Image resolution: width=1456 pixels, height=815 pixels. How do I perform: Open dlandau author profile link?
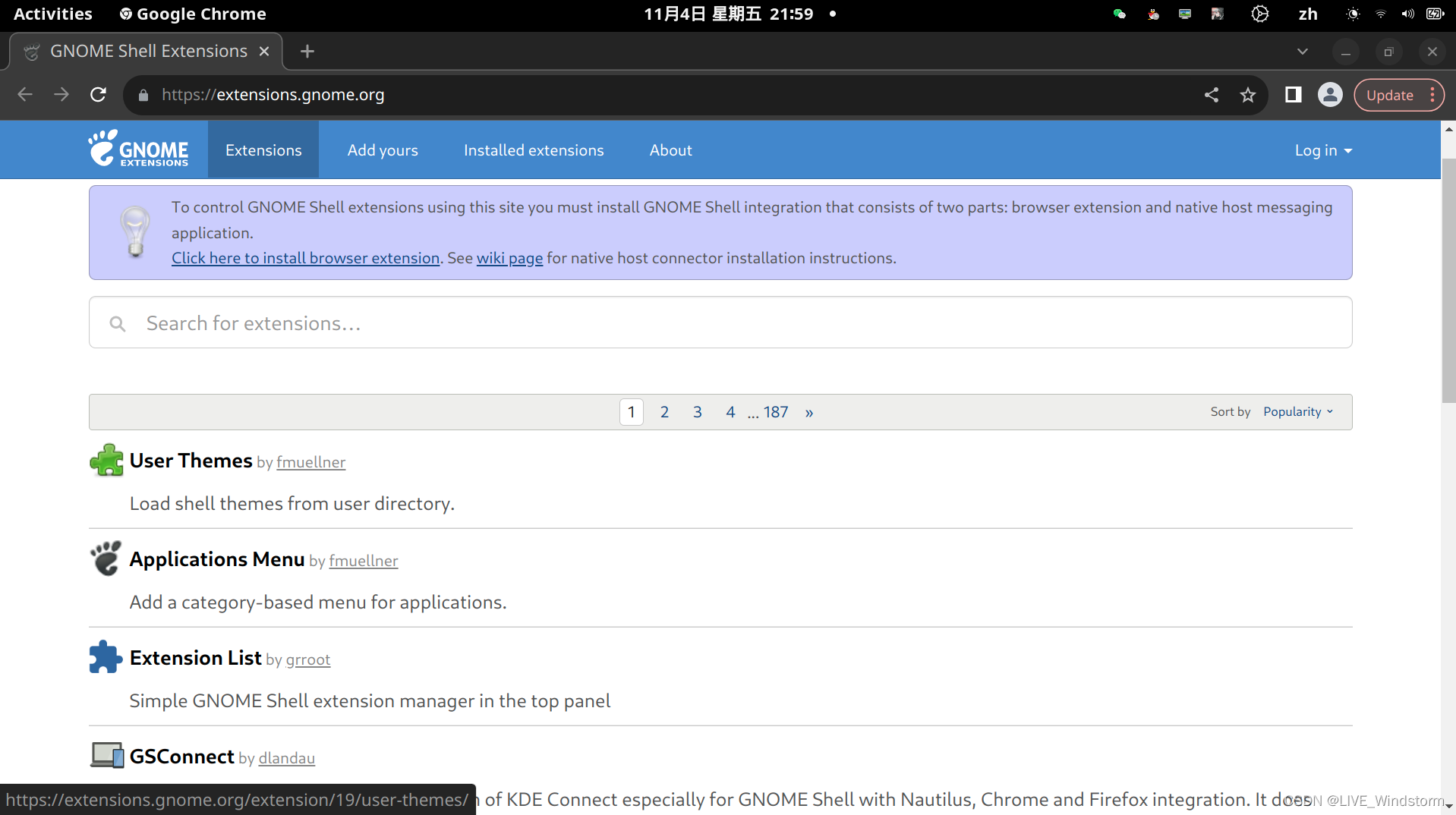[x=286, y=758]
